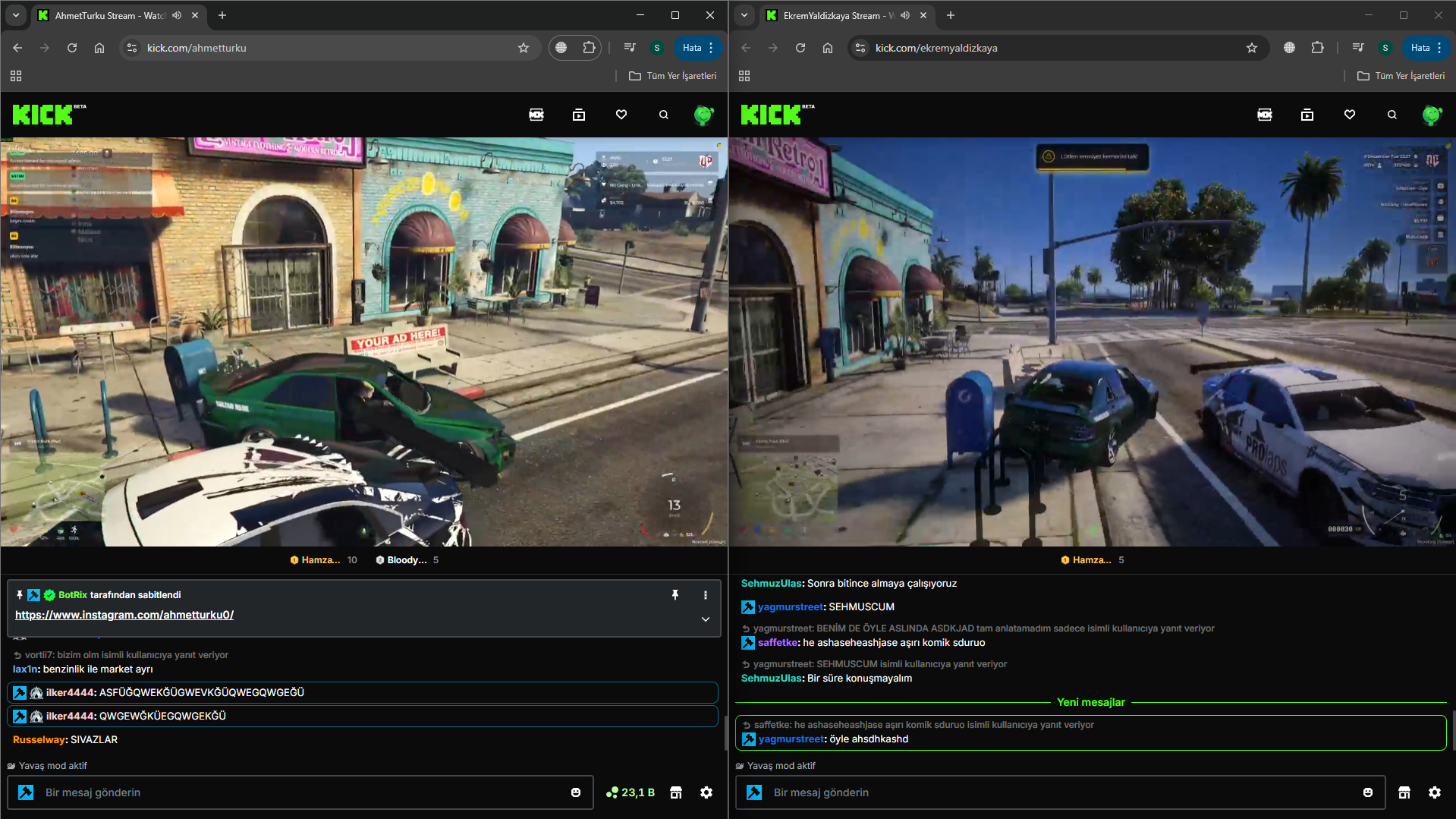Unpin the BotRix pinned message
This screenshot has height=819, width=1456.
[x=675, y=595]
